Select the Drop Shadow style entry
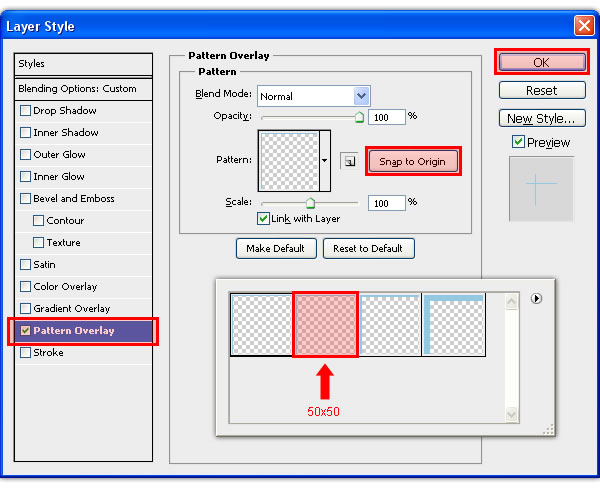Image resolution: width=600 pixels, height=498 pixels. coord(83,111)
